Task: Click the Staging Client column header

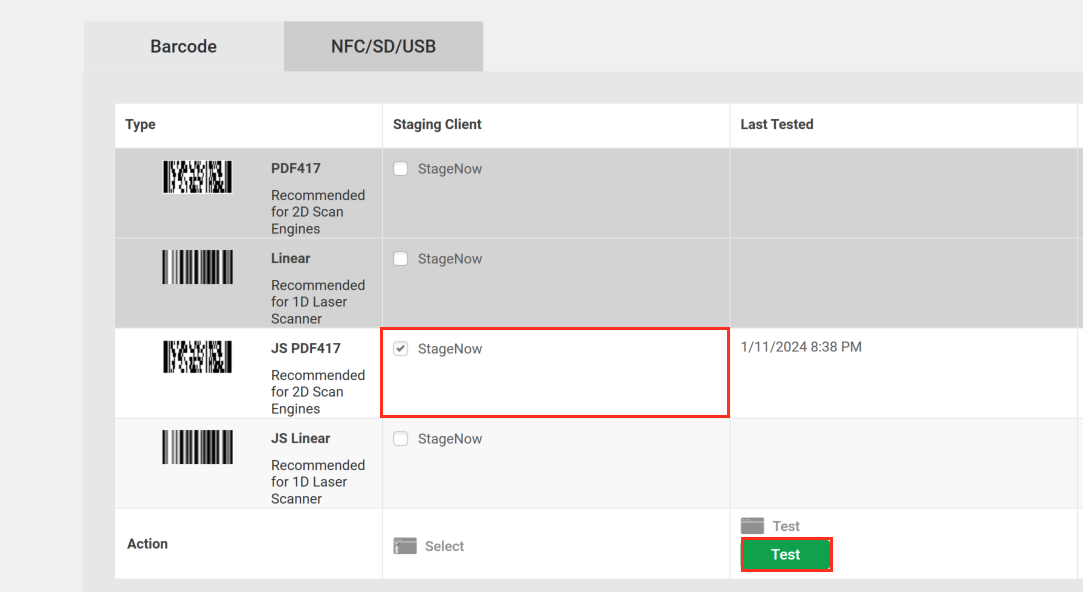Action: pyautogui.click(x=438, y=124)
